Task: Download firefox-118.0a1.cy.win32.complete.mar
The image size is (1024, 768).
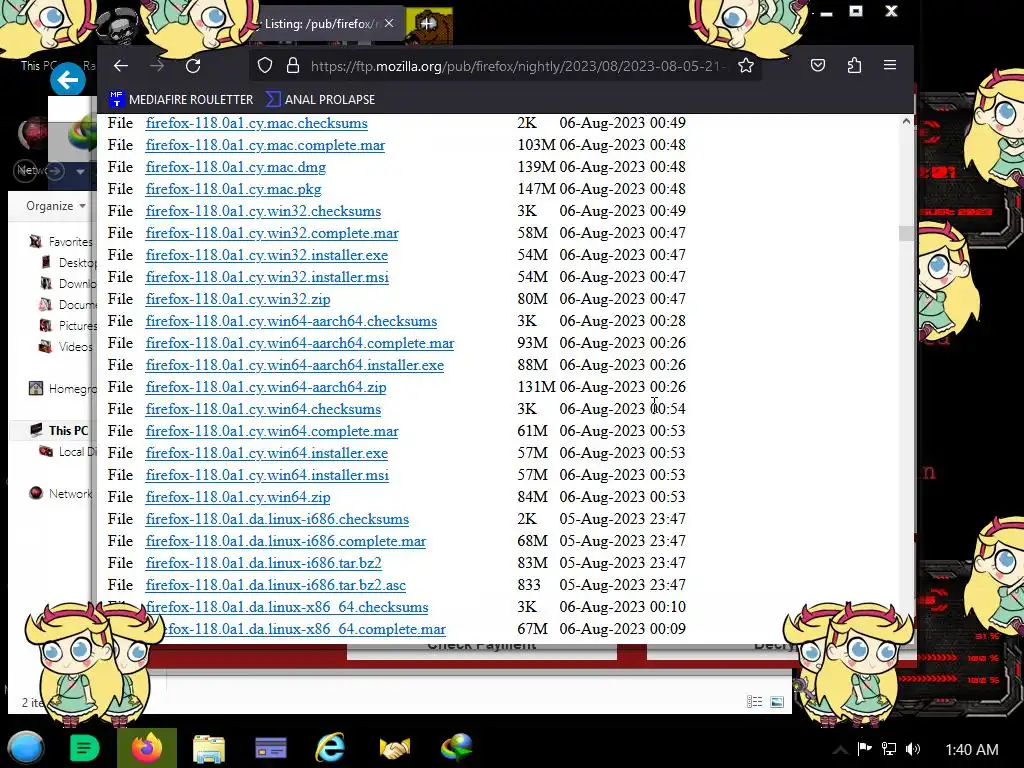Action: 272,233
